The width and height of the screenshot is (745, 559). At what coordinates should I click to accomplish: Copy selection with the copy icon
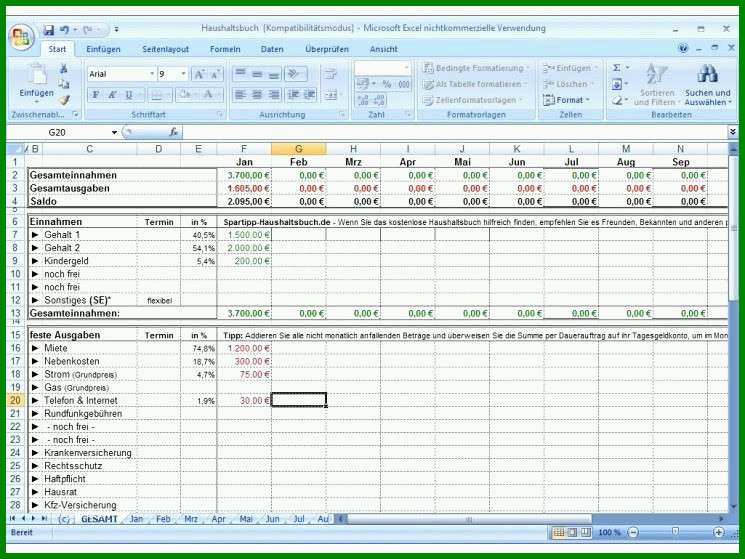click(x=64, y=85)
